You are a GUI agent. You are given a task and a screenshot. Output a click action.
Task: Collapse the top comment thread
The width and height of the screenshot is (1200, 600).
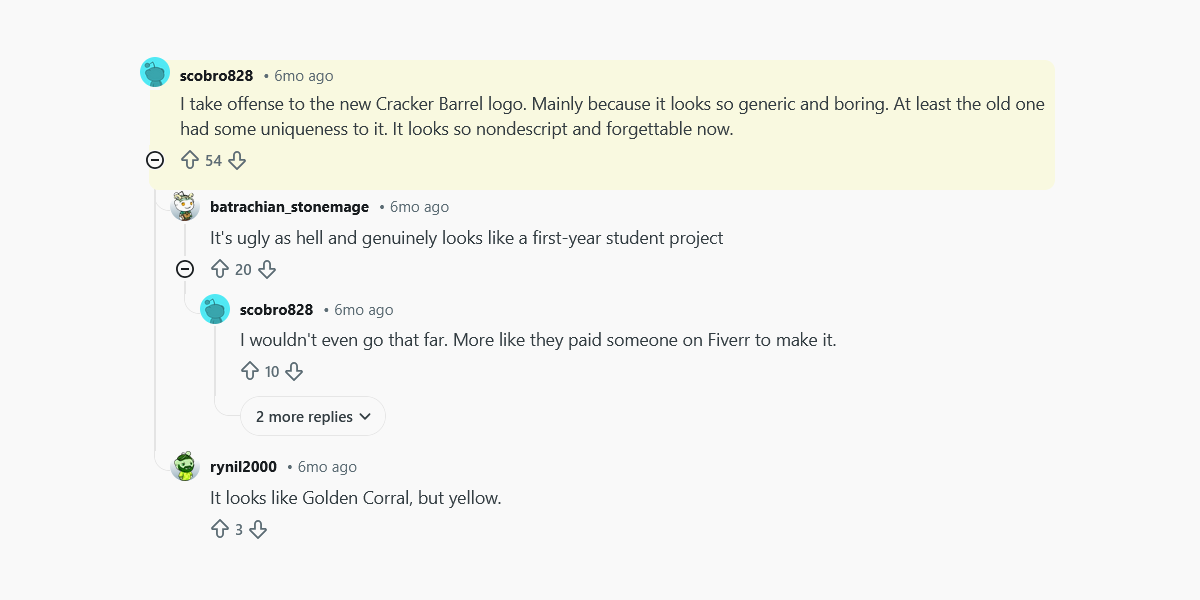pos(155,159)
